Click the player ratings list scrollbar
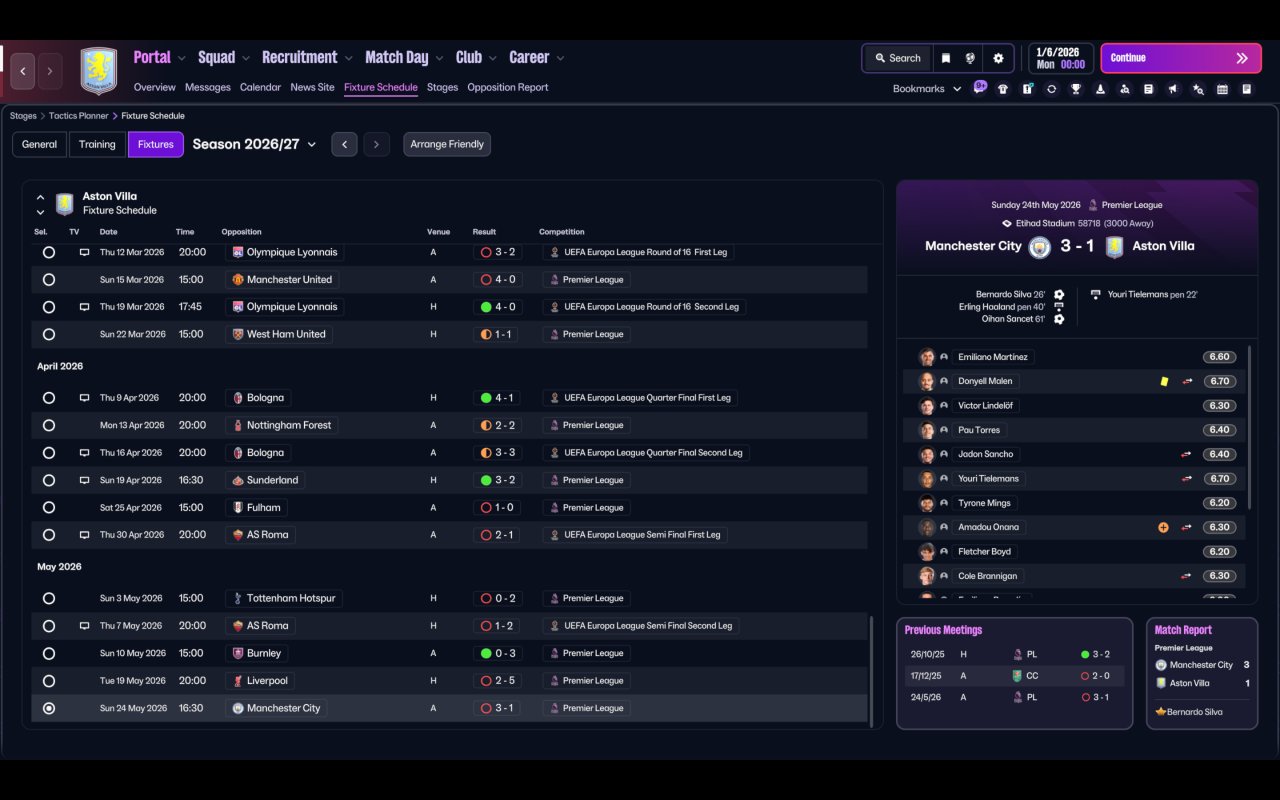This screenshot has width=1280, height=800. click(x=1249, y=428)
